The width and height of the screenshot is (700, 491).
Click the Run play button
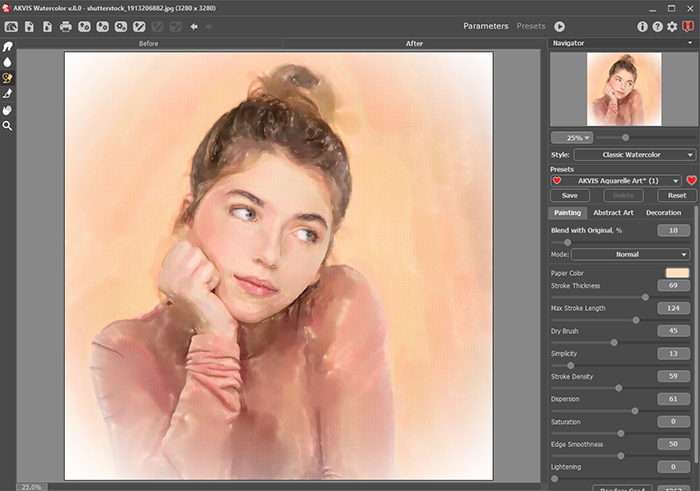(559, 26)
